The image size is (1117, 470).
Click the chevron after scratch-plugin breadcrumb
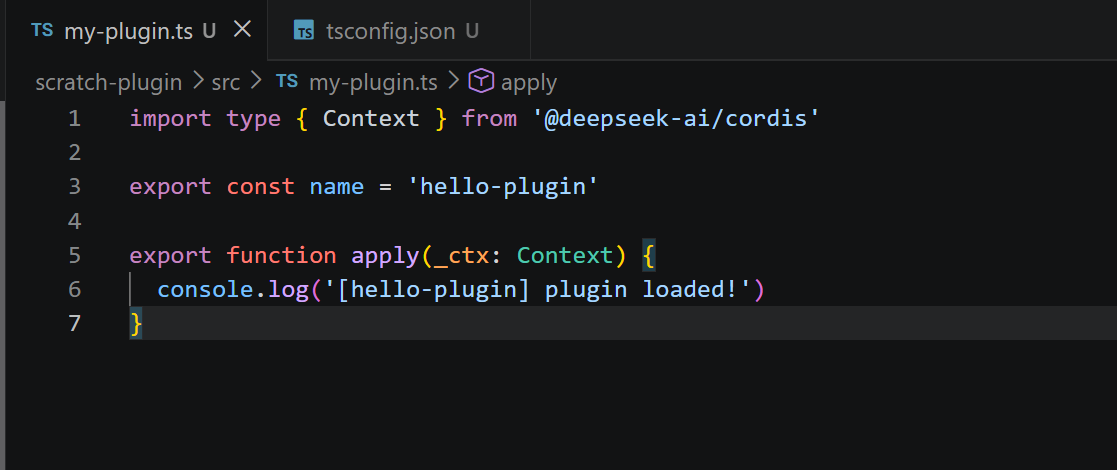[x=197, y=83]
